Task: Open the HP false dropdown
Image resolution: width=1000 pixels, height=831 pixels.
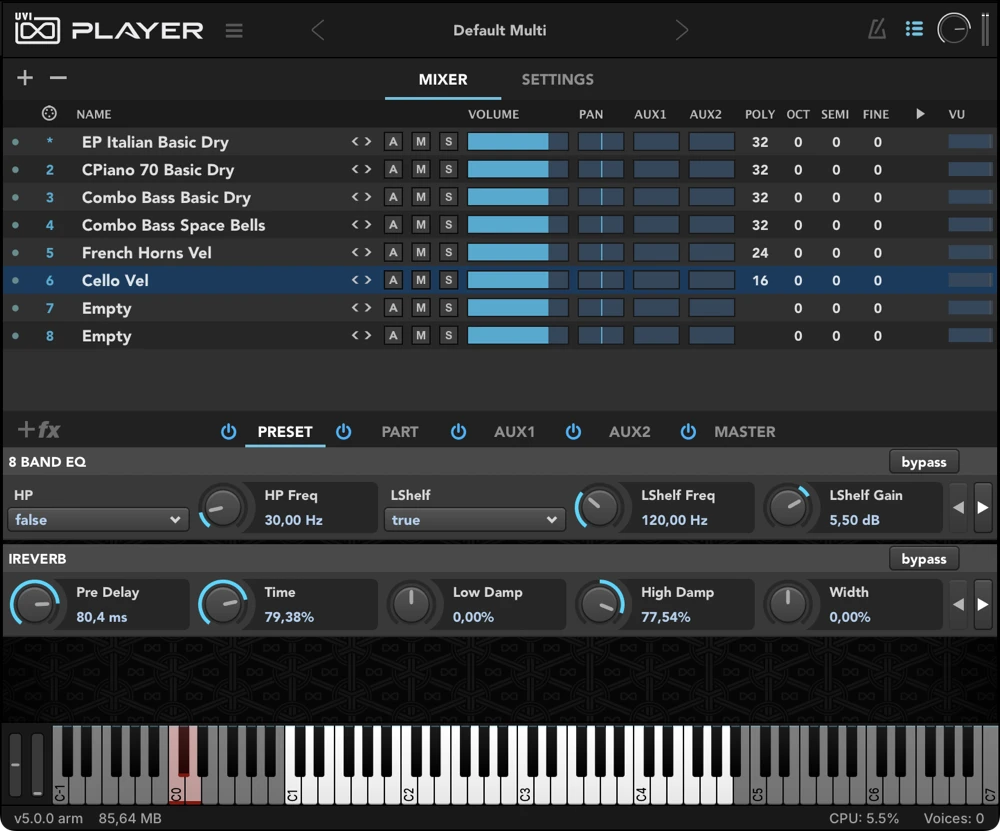Action: point(98,520)
